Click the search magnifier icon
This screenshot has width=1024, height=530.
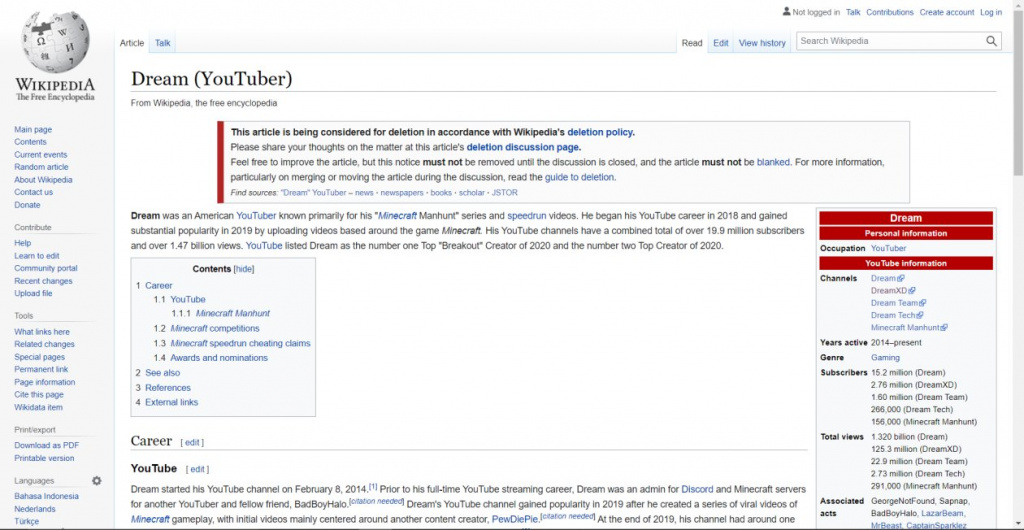991,41
